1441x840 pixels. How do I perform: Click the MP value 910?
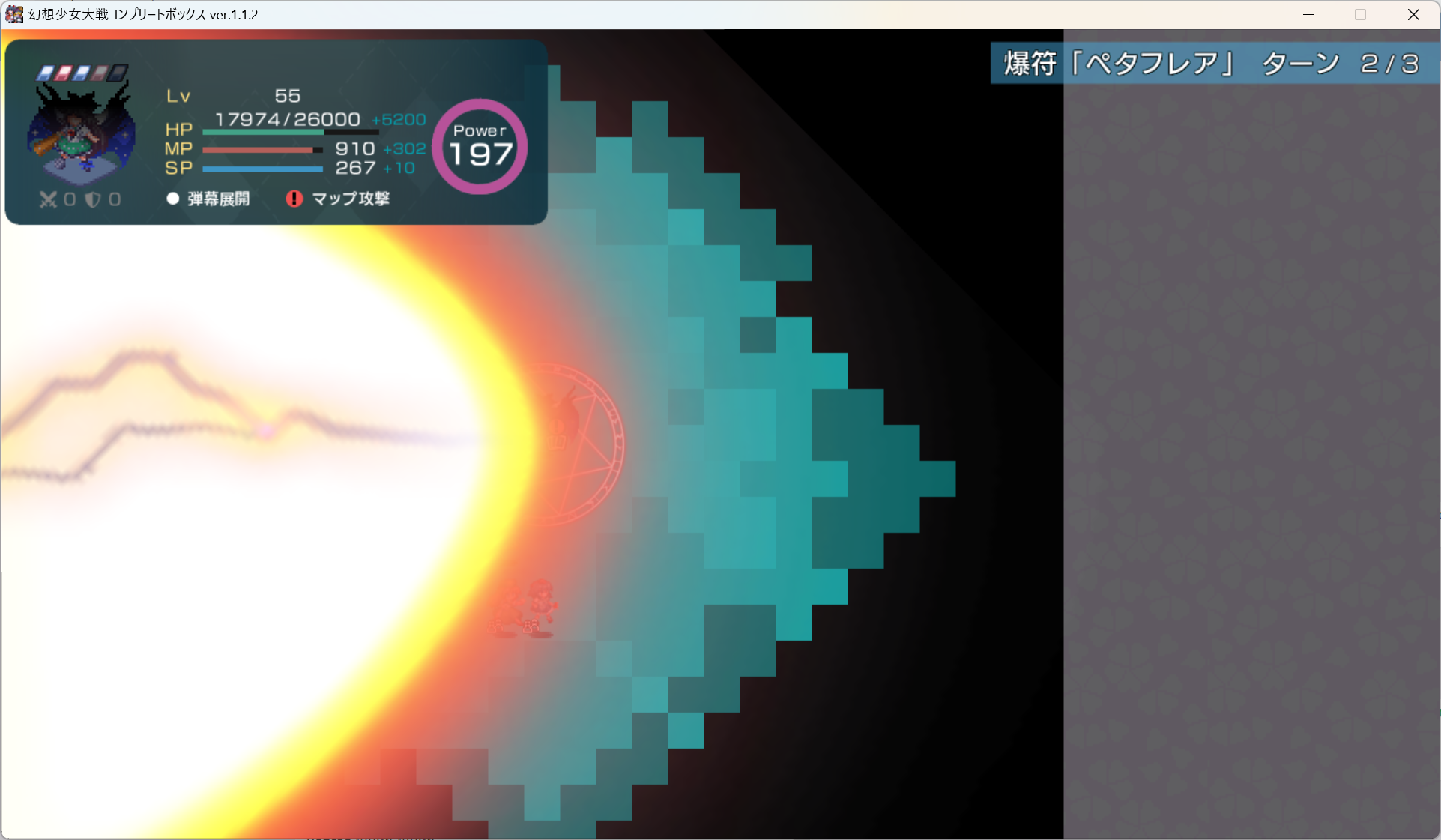click(x=355, y=148)
